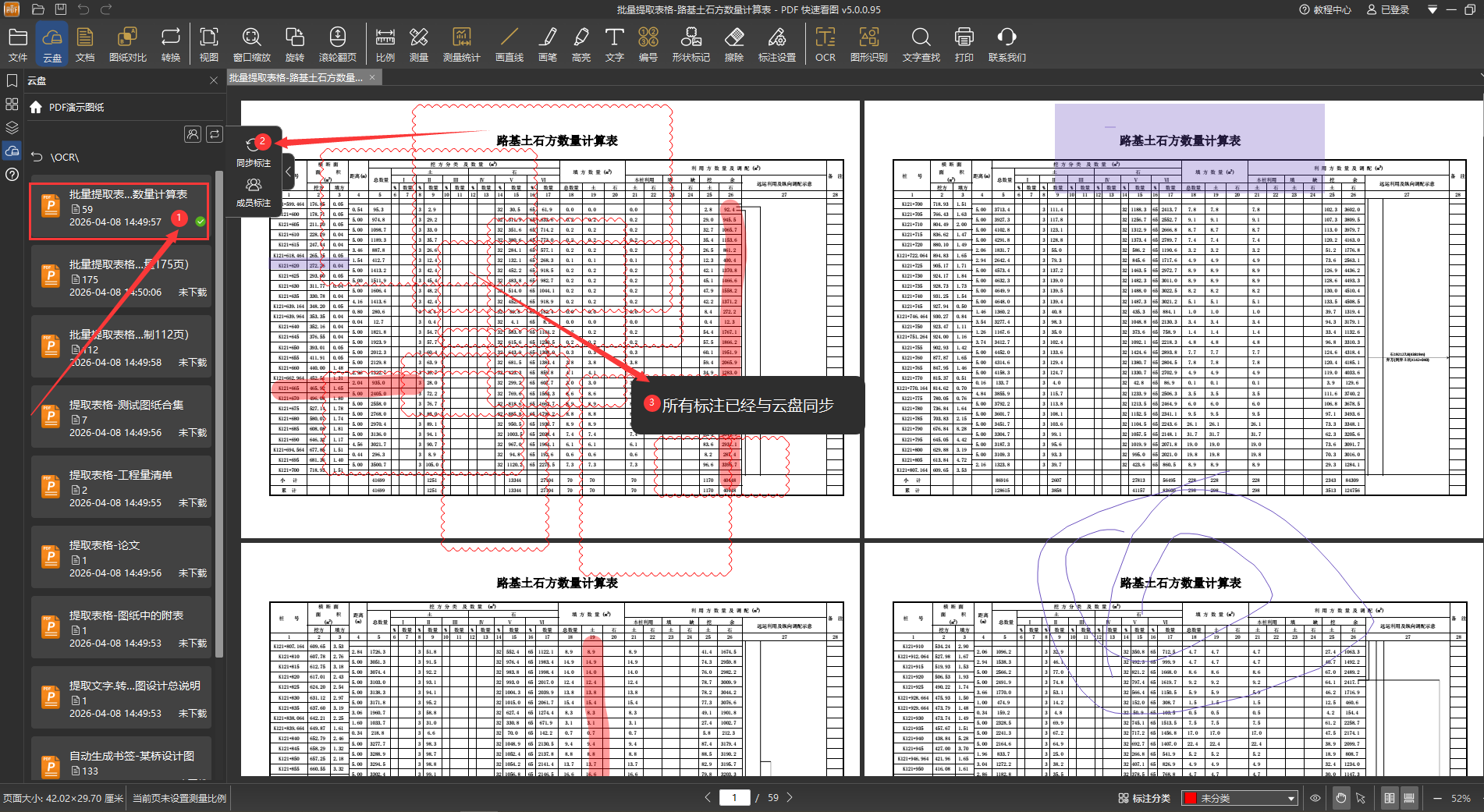Select the 画直线 straight line tool
The height and width of the screenshot is (812, 1484).
[509, 44]
